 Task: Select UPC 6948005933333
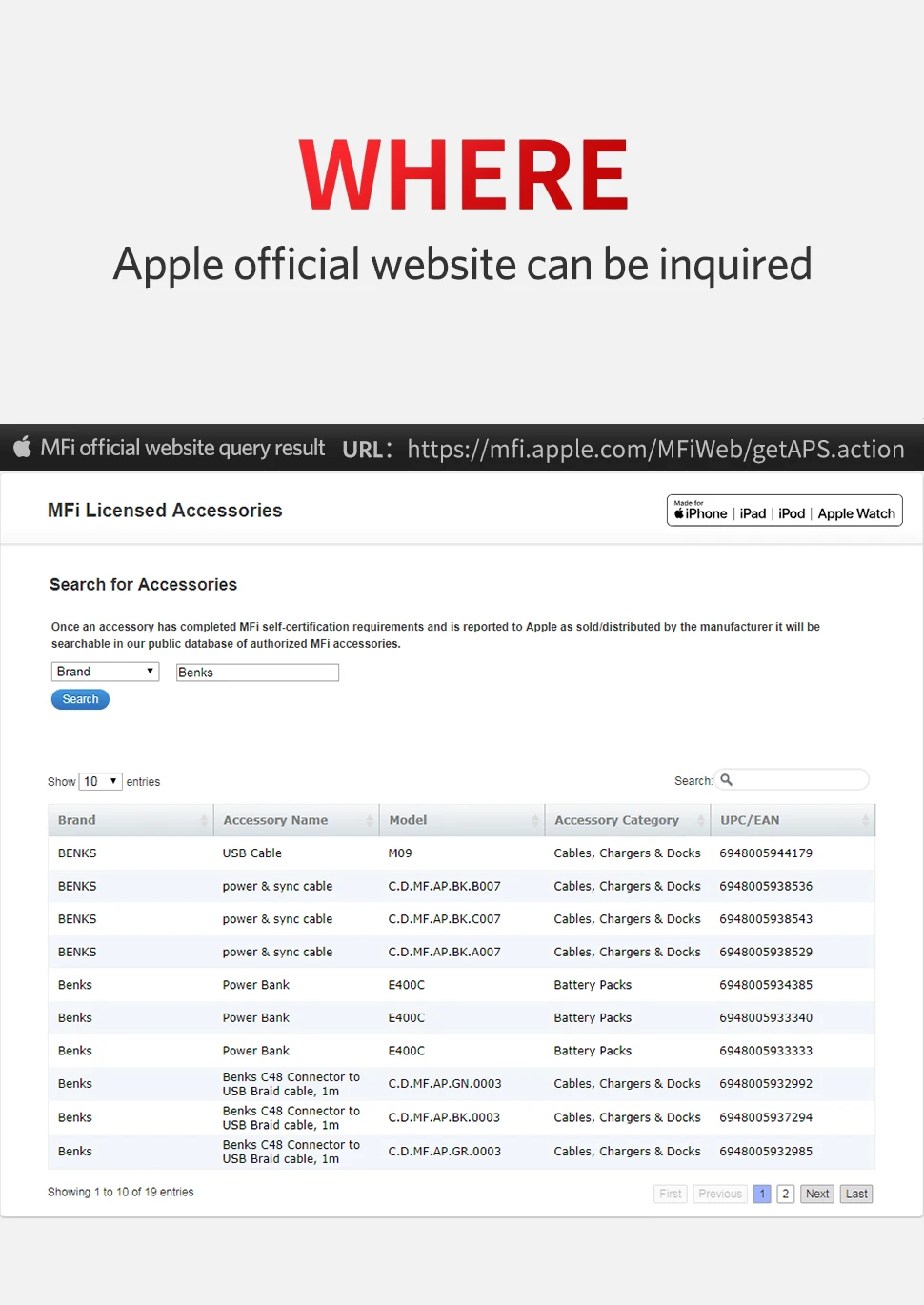click(766, 1051)
